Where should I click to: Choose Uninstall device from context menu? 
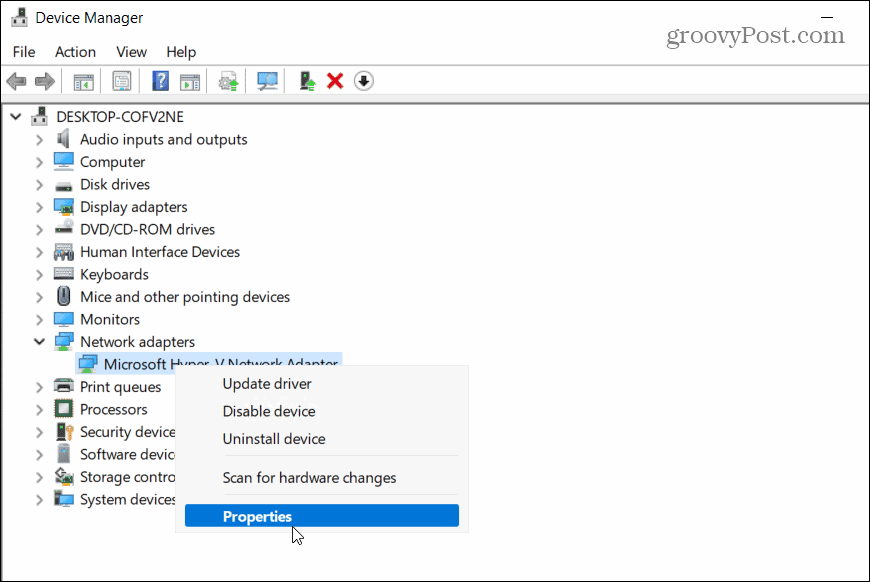coord(322,439)
